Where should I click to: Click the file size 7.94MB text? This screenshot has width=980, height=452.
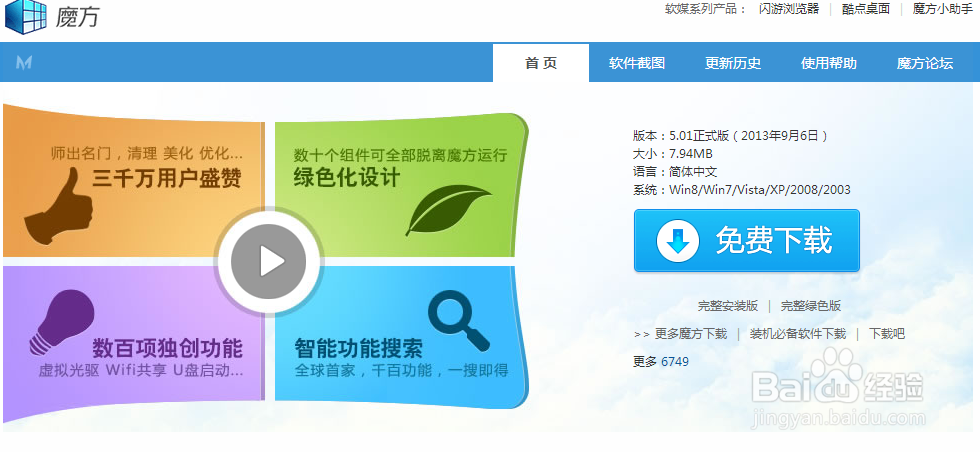(691, 154)
